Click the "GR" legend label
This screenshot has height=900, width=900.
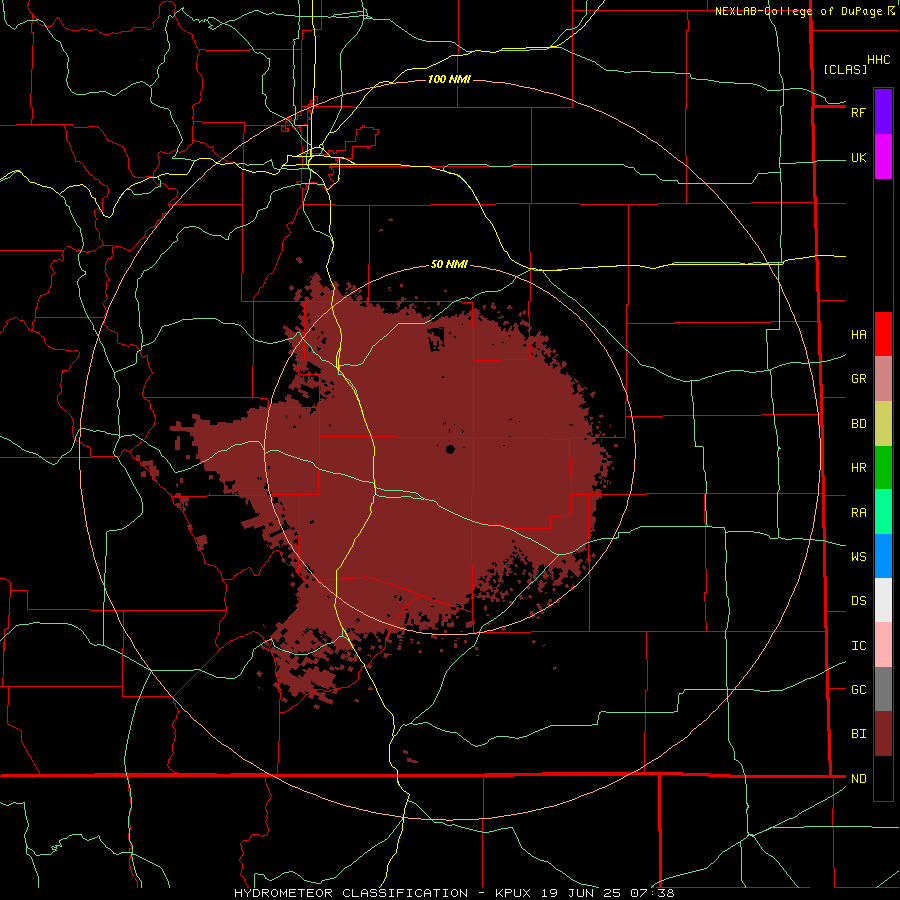point(859,379)
